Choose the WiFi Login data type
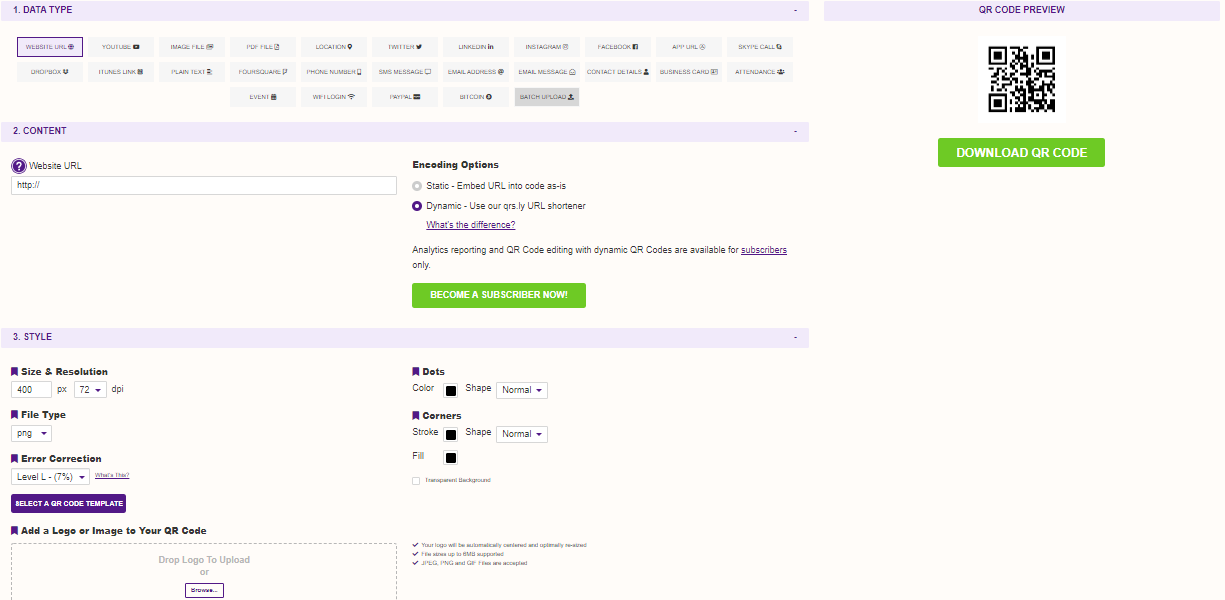Image resolution: width=1225 pixels, height=600 pixels. [x=334, y=97]
